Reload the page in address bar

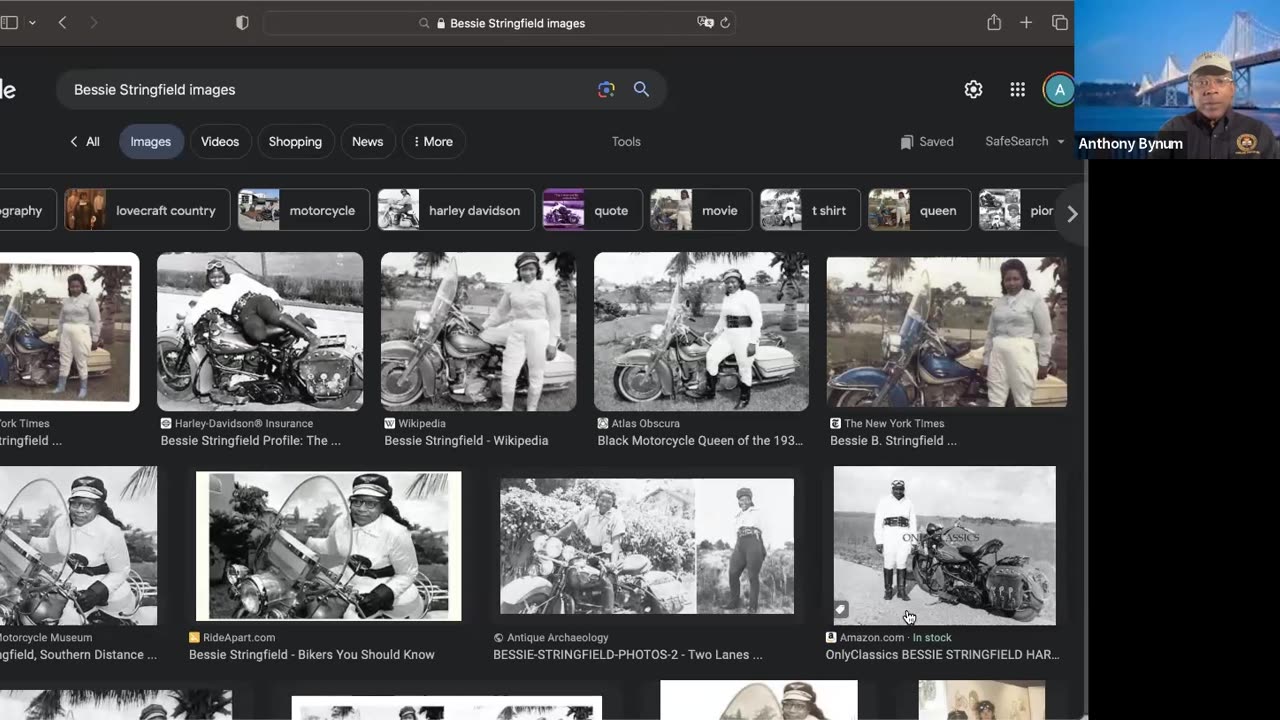click(725, 23)
